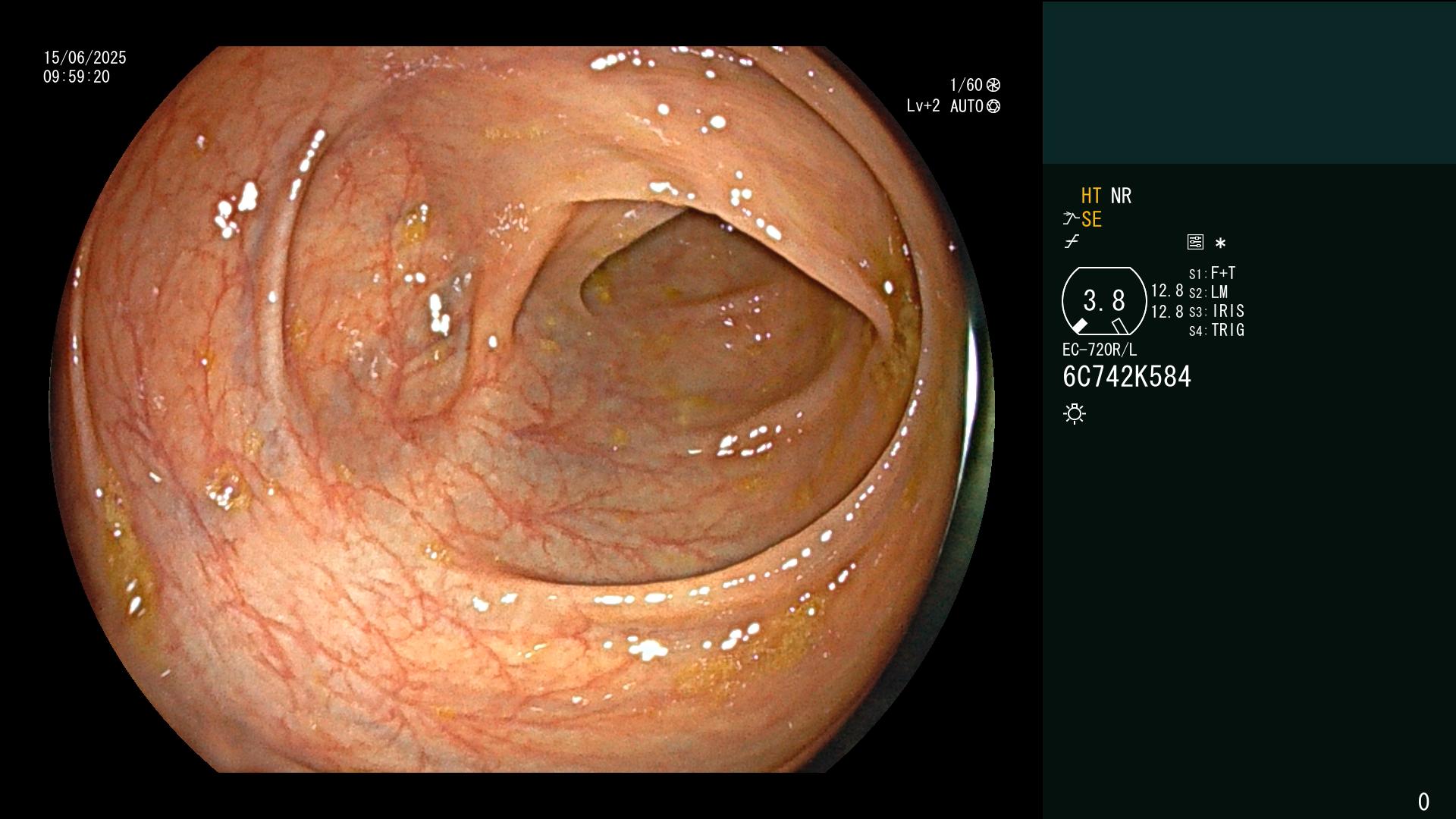
Task: Click the structure enhancement curve icon beside SE
Action: (x=1071, y=219)
